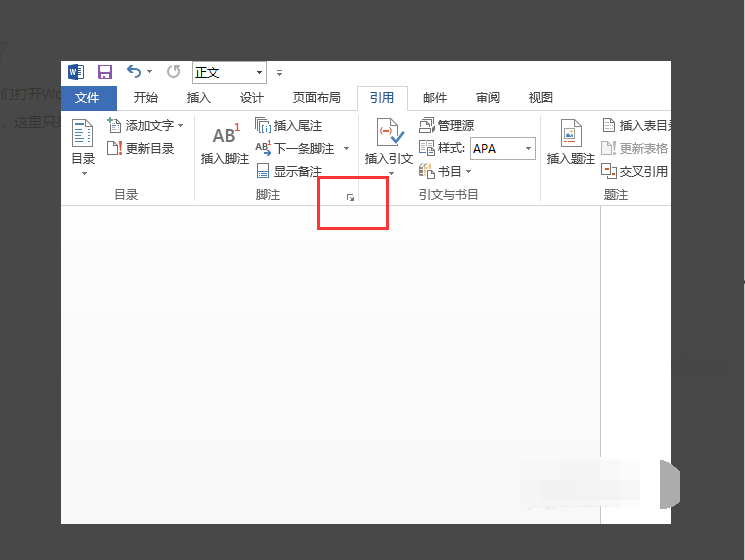Switch to the 设计 tab
Image resolution: width=745 pixels, height=560 pixels.
(x=252, y=98)
